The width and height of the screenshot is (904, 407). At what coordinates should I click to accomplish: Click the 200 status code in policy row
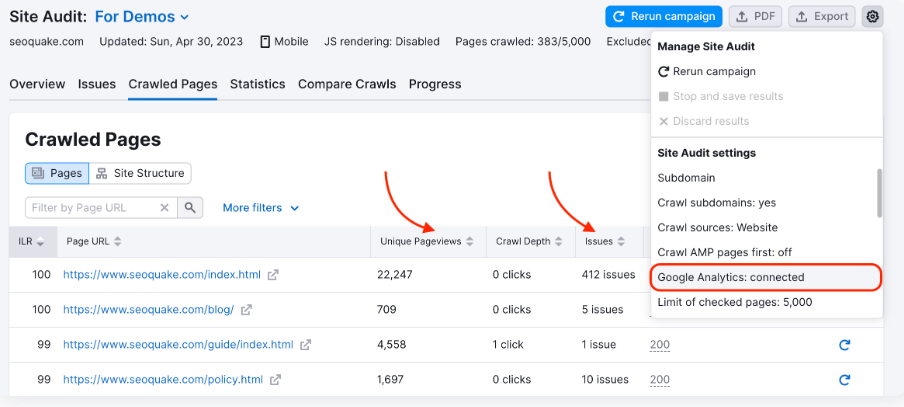click(660, 380)
